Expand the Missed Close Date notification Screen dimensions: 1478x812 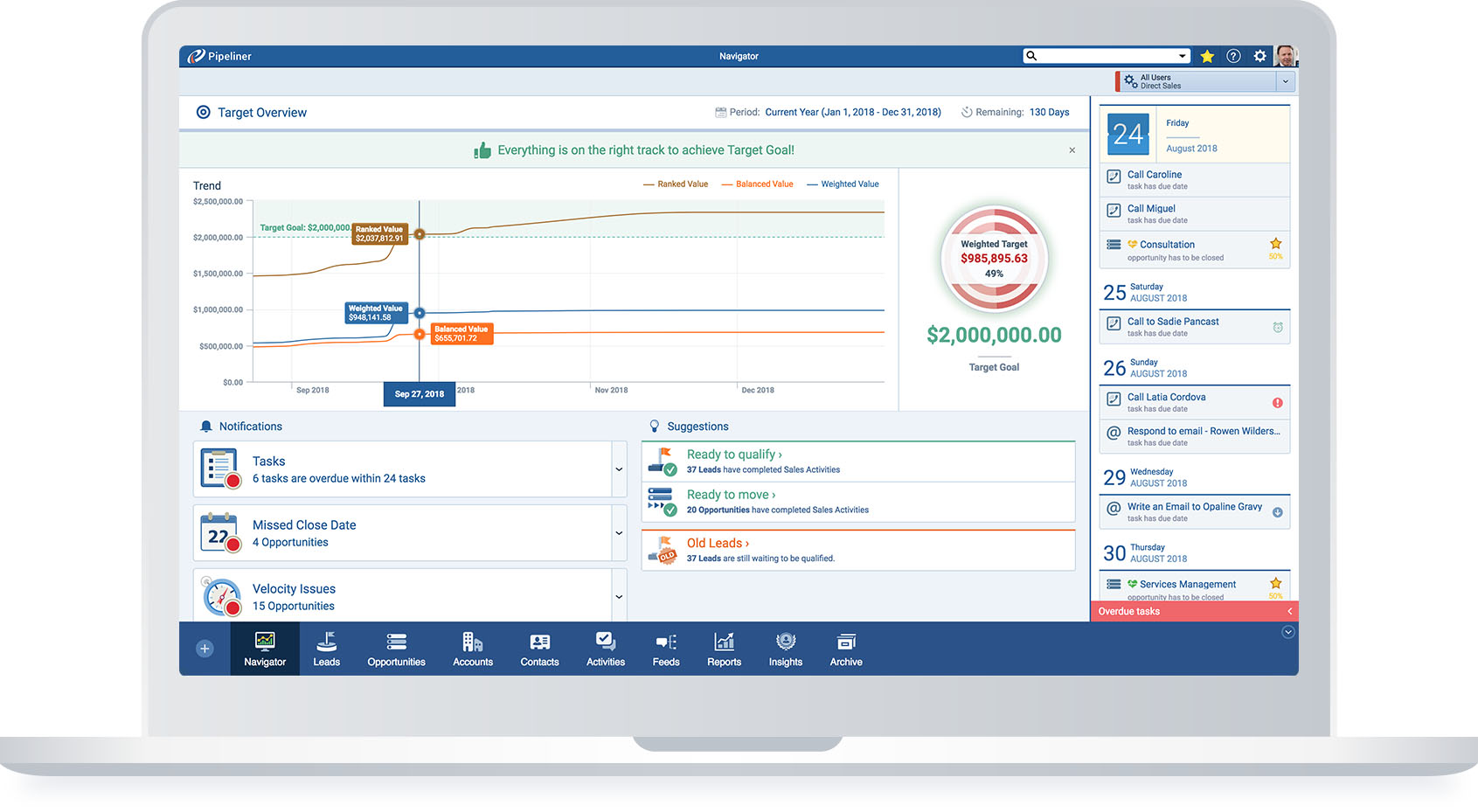point(619,532)
